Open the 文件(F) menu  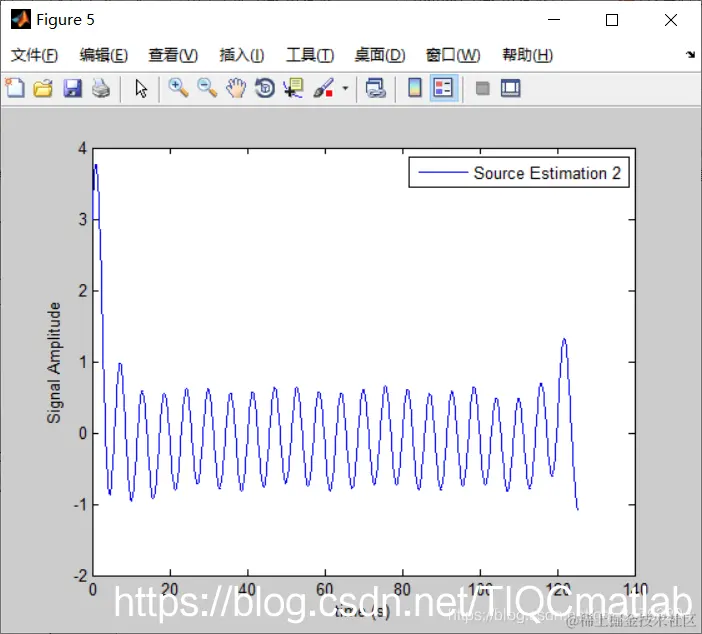(34, 55)
